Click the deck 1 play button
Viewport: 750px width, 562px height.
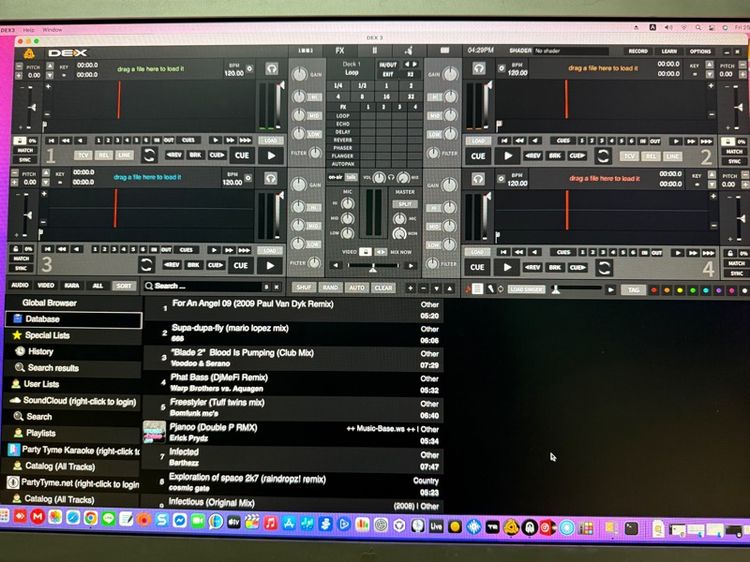click(x=271, y=155)
